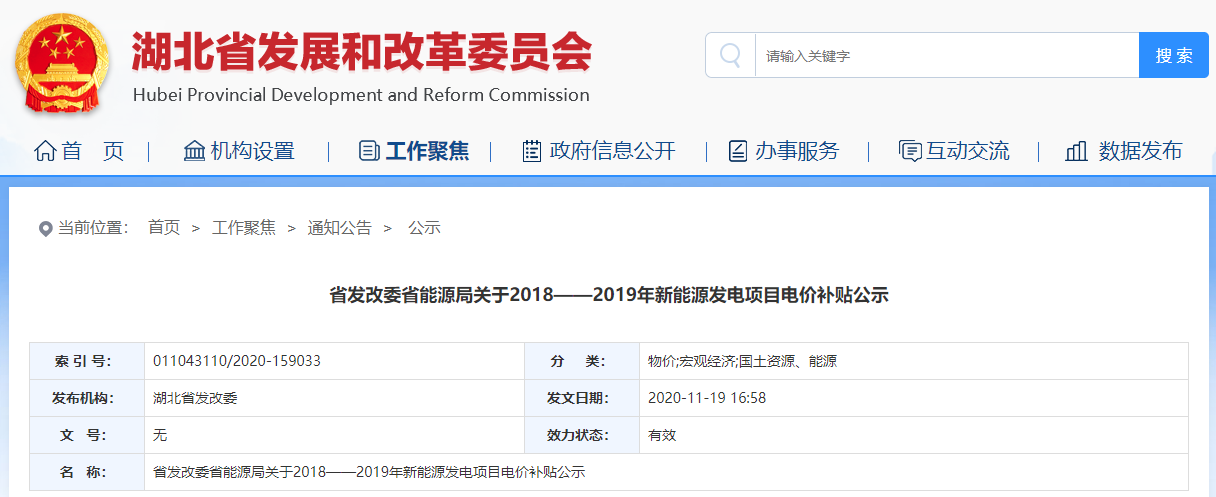Open the 机构设置 menu

252,151
